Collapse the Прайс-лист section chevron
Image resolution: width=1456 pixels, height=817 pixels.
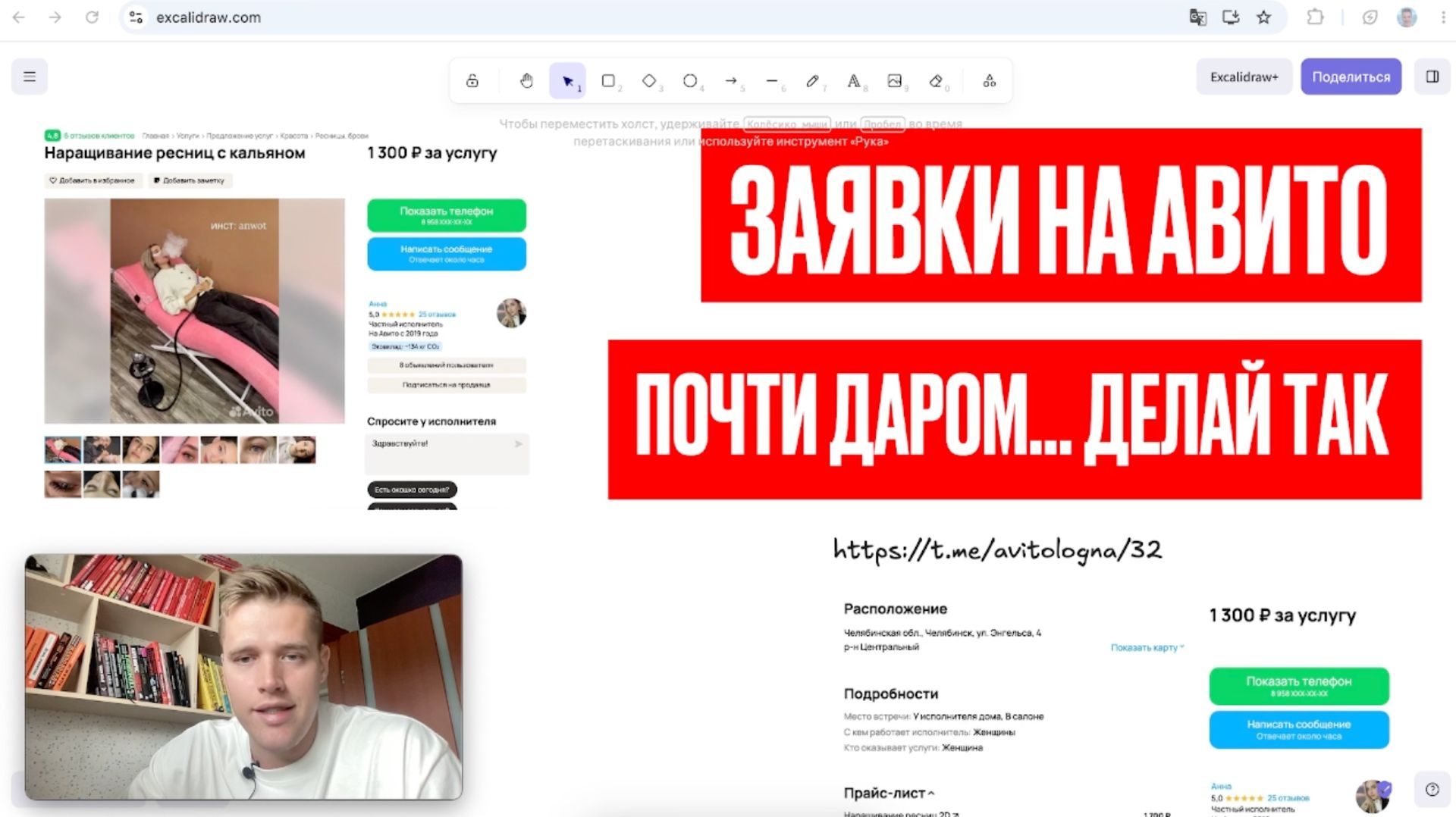(931, 794)
